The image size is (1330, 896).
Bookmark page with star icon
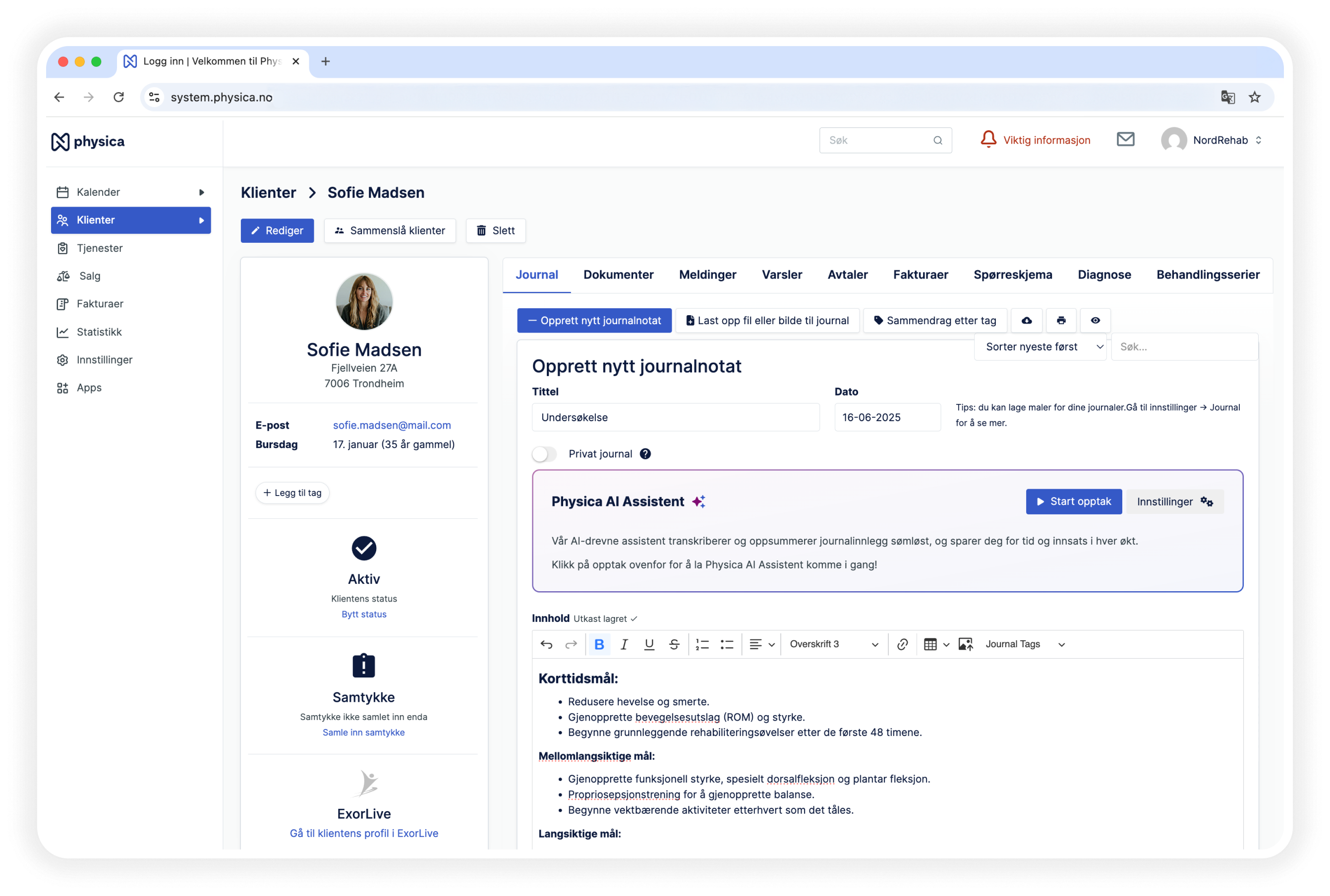[x=1255, y=97]
